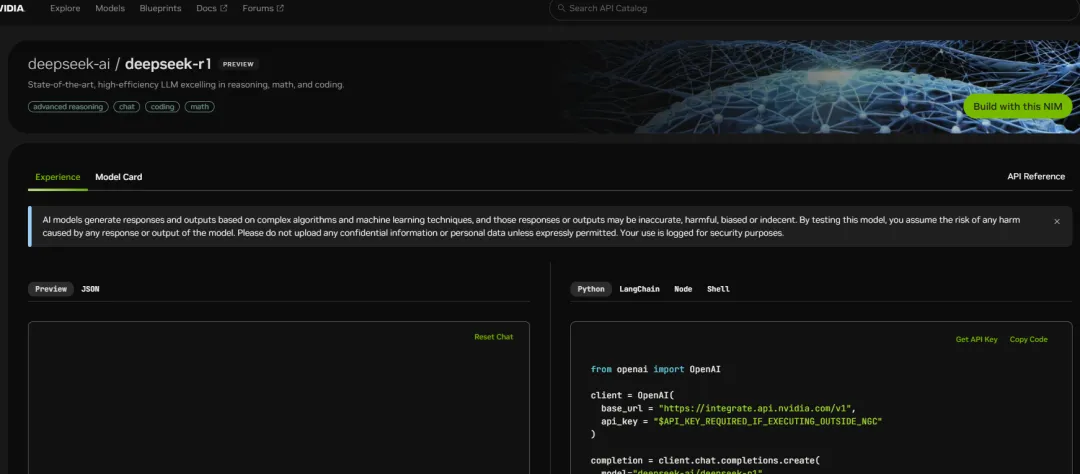Viewport: 1080px width, 474px height.
Task: Switch code sample to Node
Action: (x=683, y=289)
